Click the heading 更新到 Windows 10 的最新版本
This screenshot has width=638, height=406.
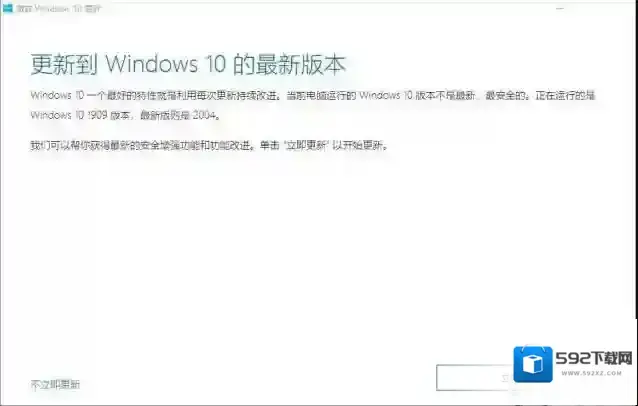click(188, 64)
